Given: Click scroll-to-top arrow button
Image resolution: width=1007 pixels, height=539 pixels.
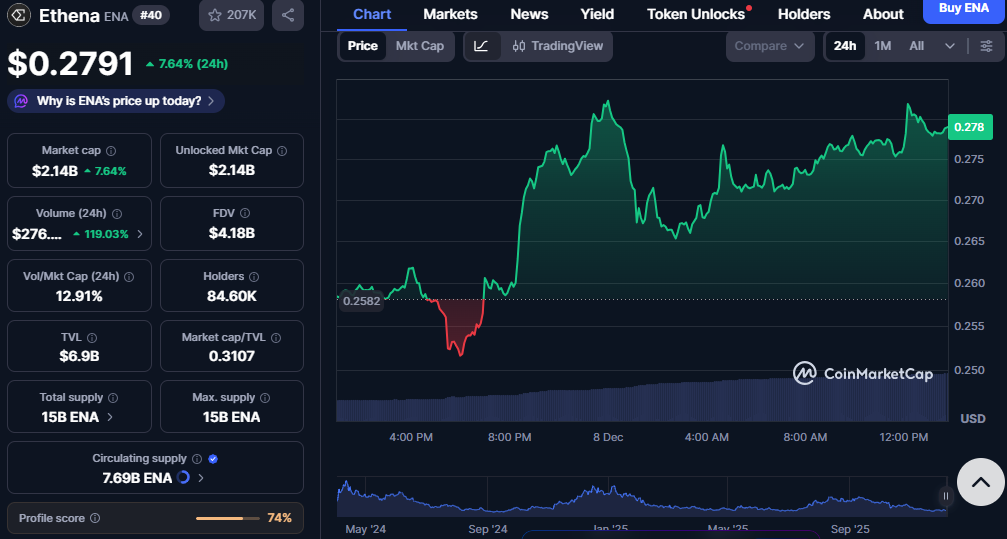Looking at the screenshot, I should [980, 482].
